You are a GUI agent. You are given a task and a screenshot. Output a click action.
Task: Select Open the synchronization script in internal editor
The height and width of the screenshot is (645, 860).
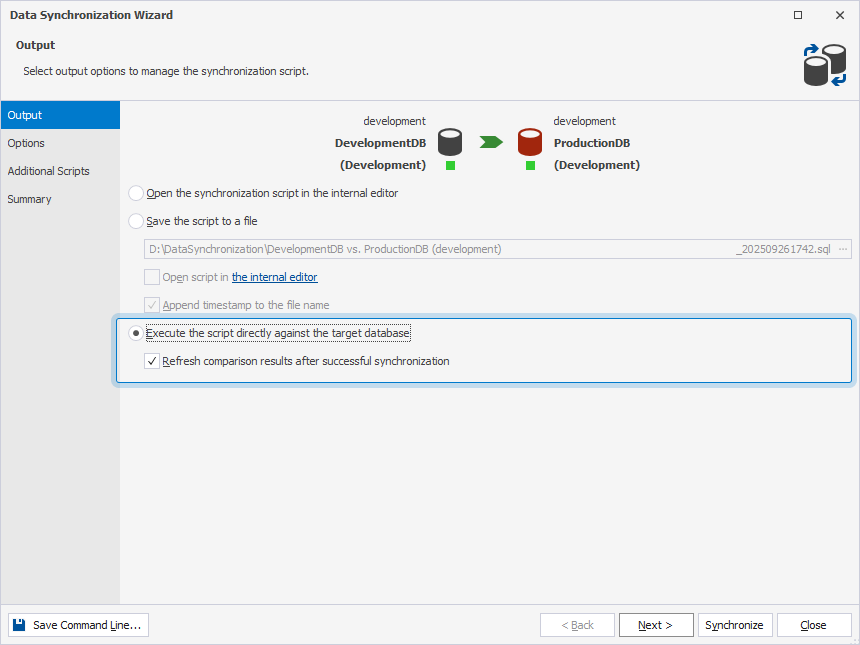pos(135,193)
